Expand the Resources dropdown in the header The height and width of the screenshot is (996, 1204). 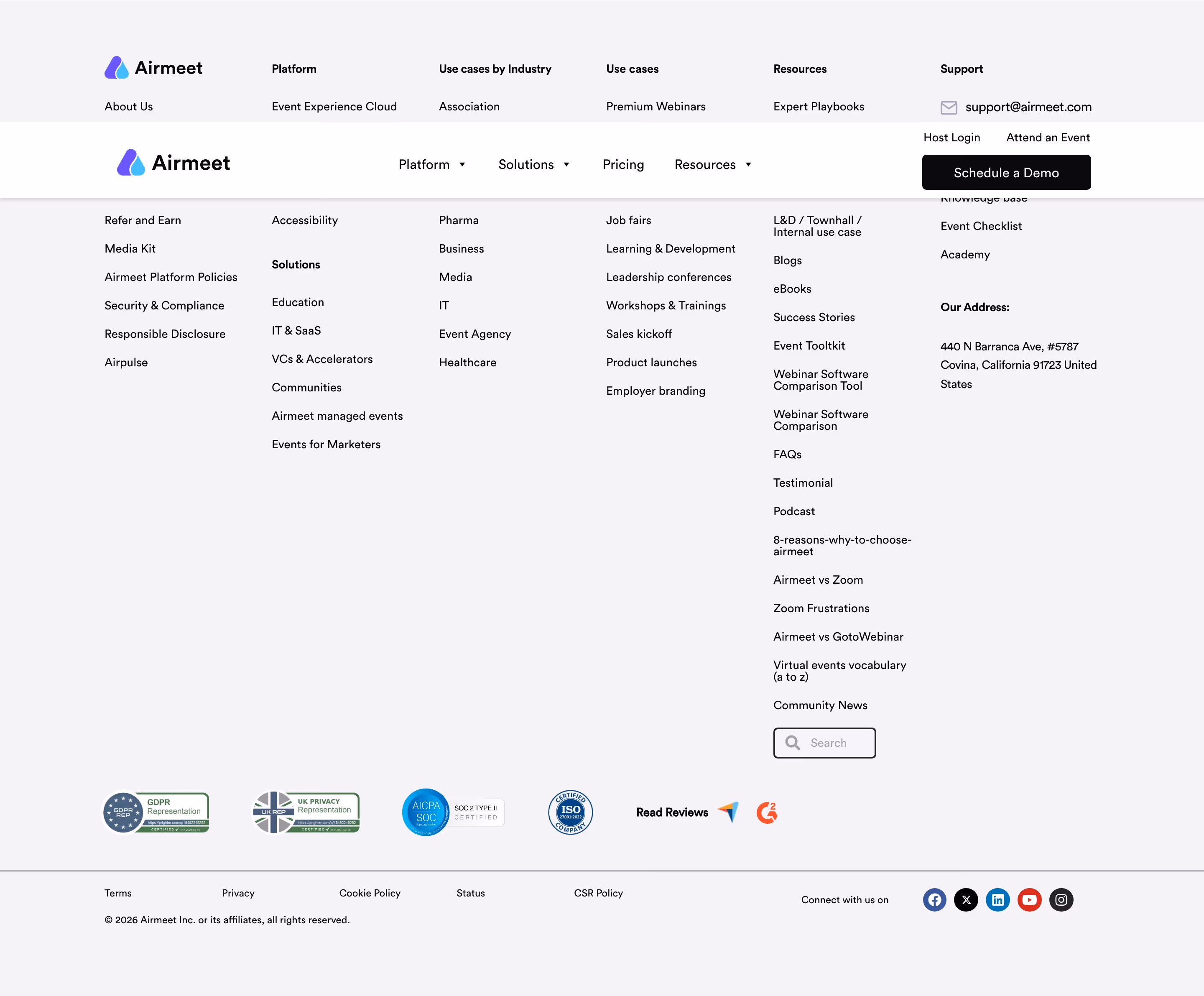click(x=713, y=165)
